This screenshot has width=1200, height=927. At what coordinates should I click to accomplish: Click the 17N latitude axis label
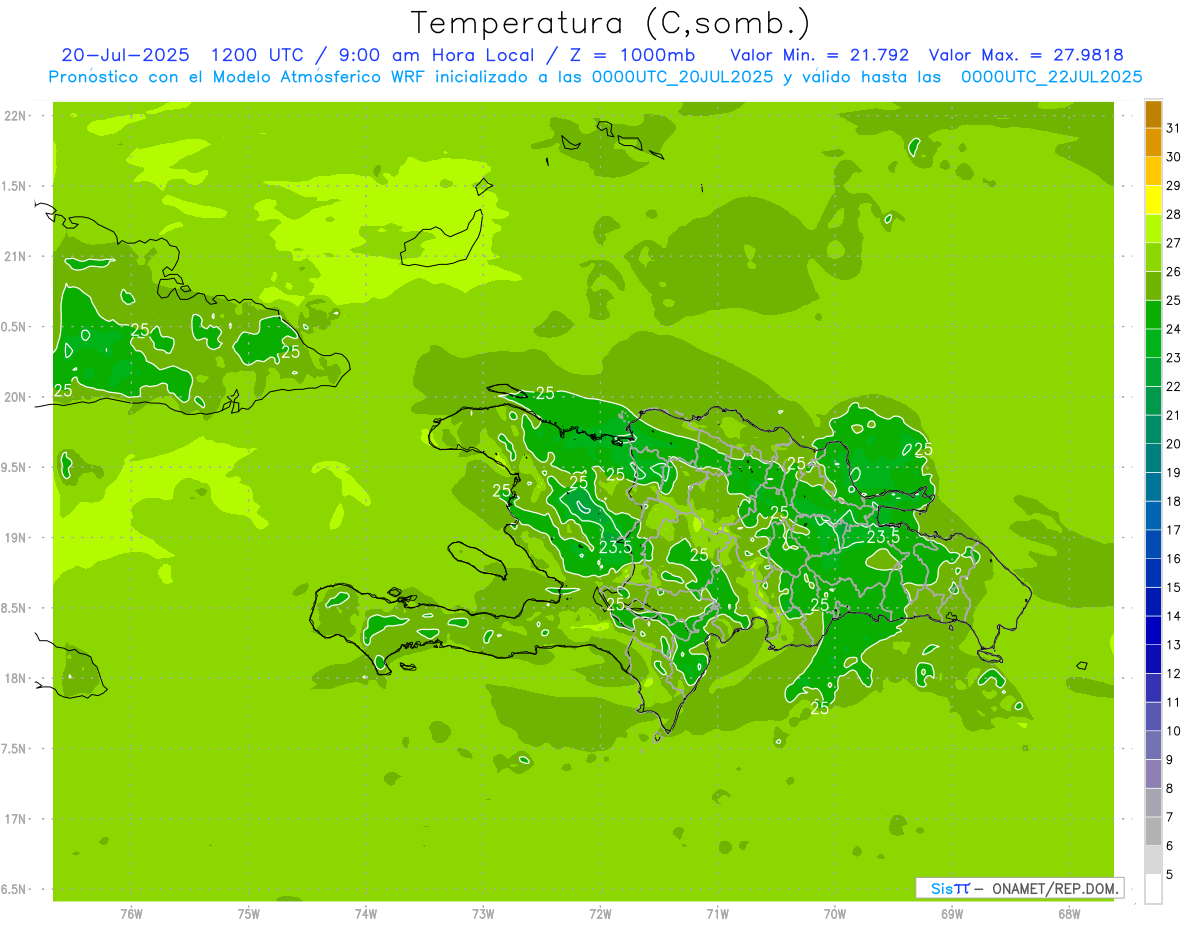click(16, 819)
